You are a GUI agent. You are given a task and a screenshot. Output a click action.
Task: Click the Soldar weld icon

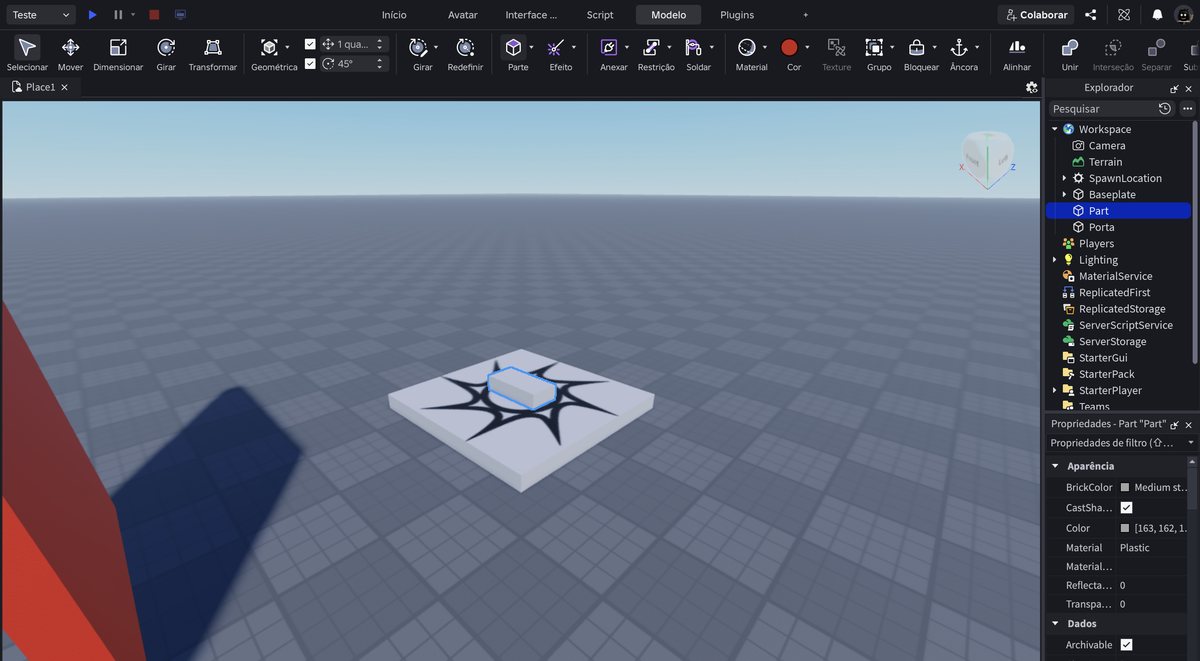pos(694,47)
